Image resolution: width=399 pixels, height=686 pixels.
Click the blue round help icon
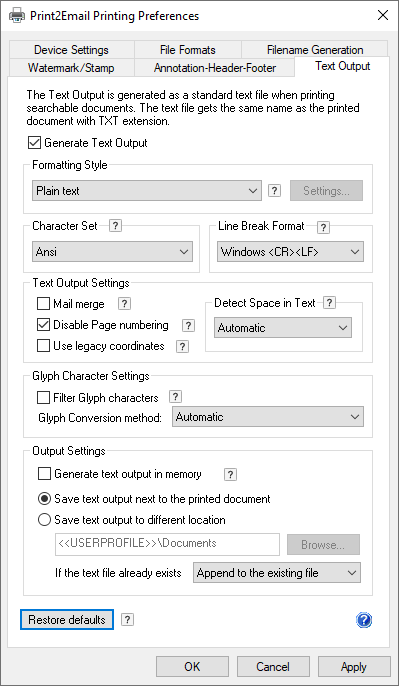(x=364, y=620)
